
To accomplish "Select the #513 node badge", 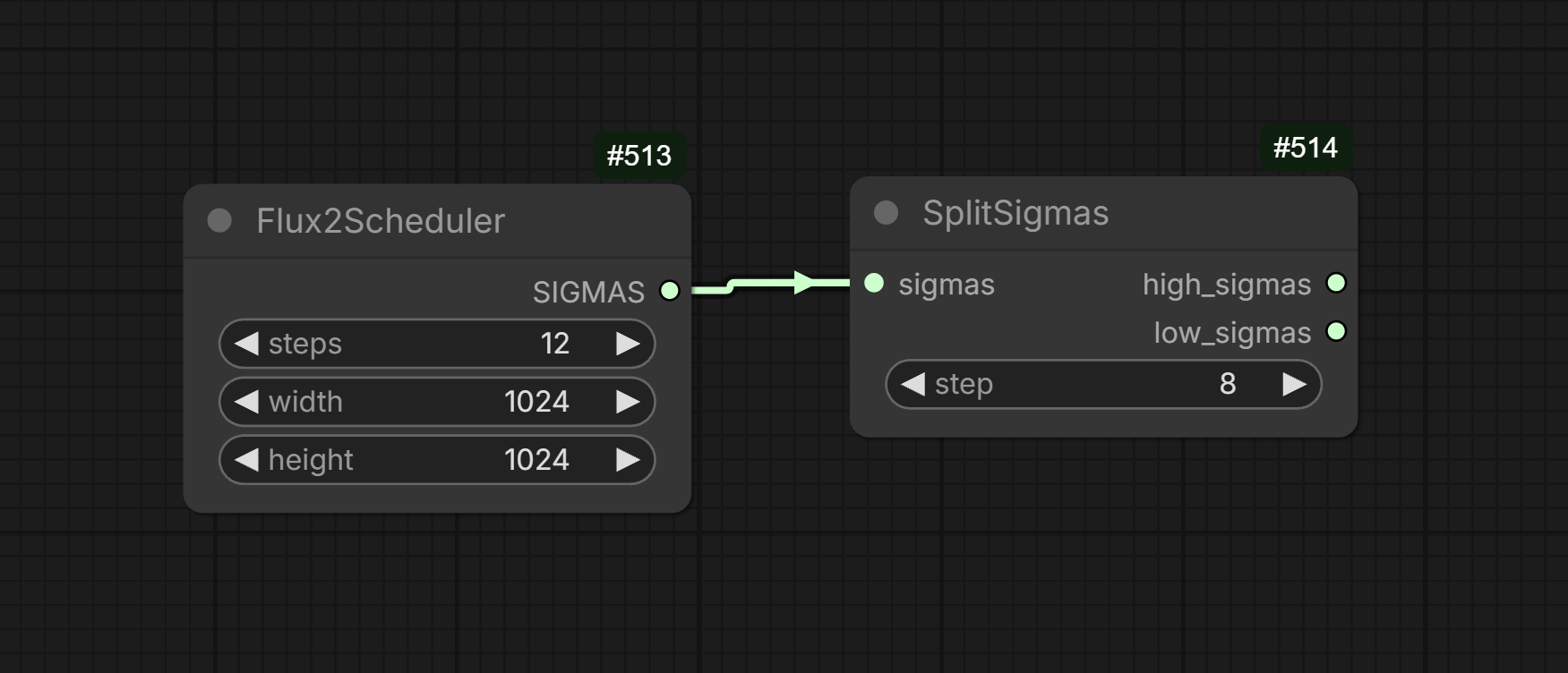I will 639,156.
